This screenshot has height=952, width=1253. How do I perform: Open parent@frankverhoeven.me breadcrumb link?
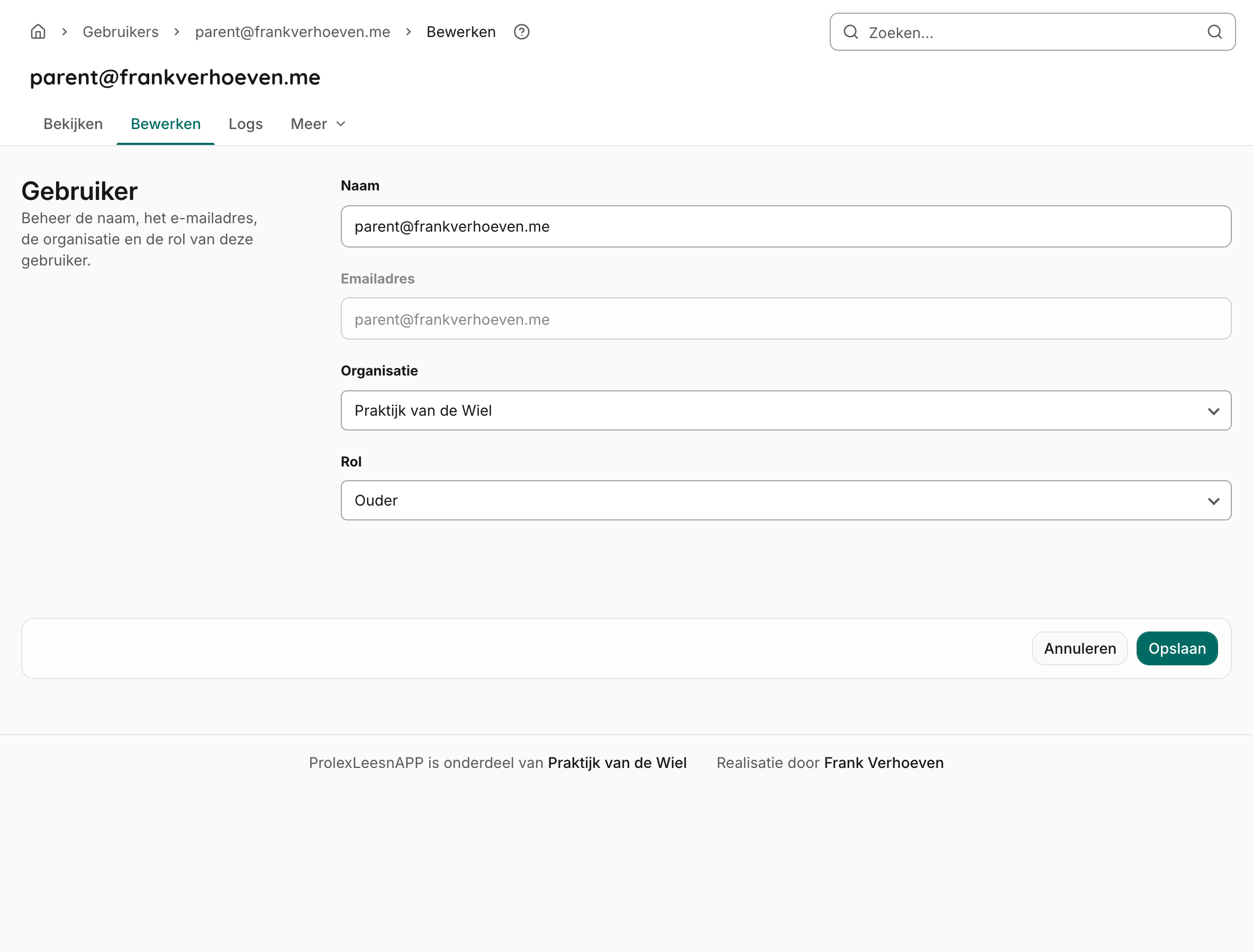293,32
